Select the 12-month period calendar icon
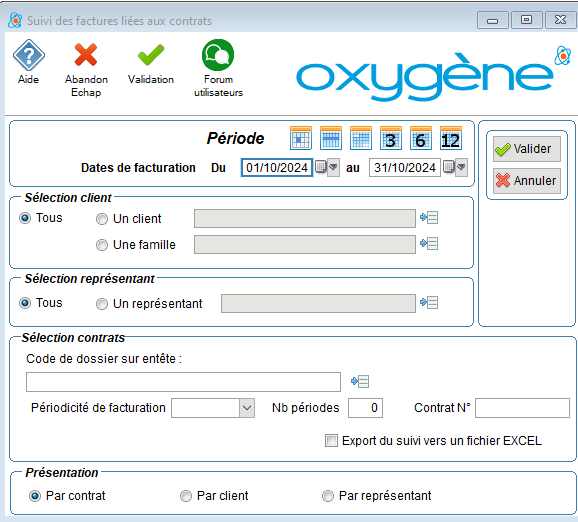 coord(450,138)
